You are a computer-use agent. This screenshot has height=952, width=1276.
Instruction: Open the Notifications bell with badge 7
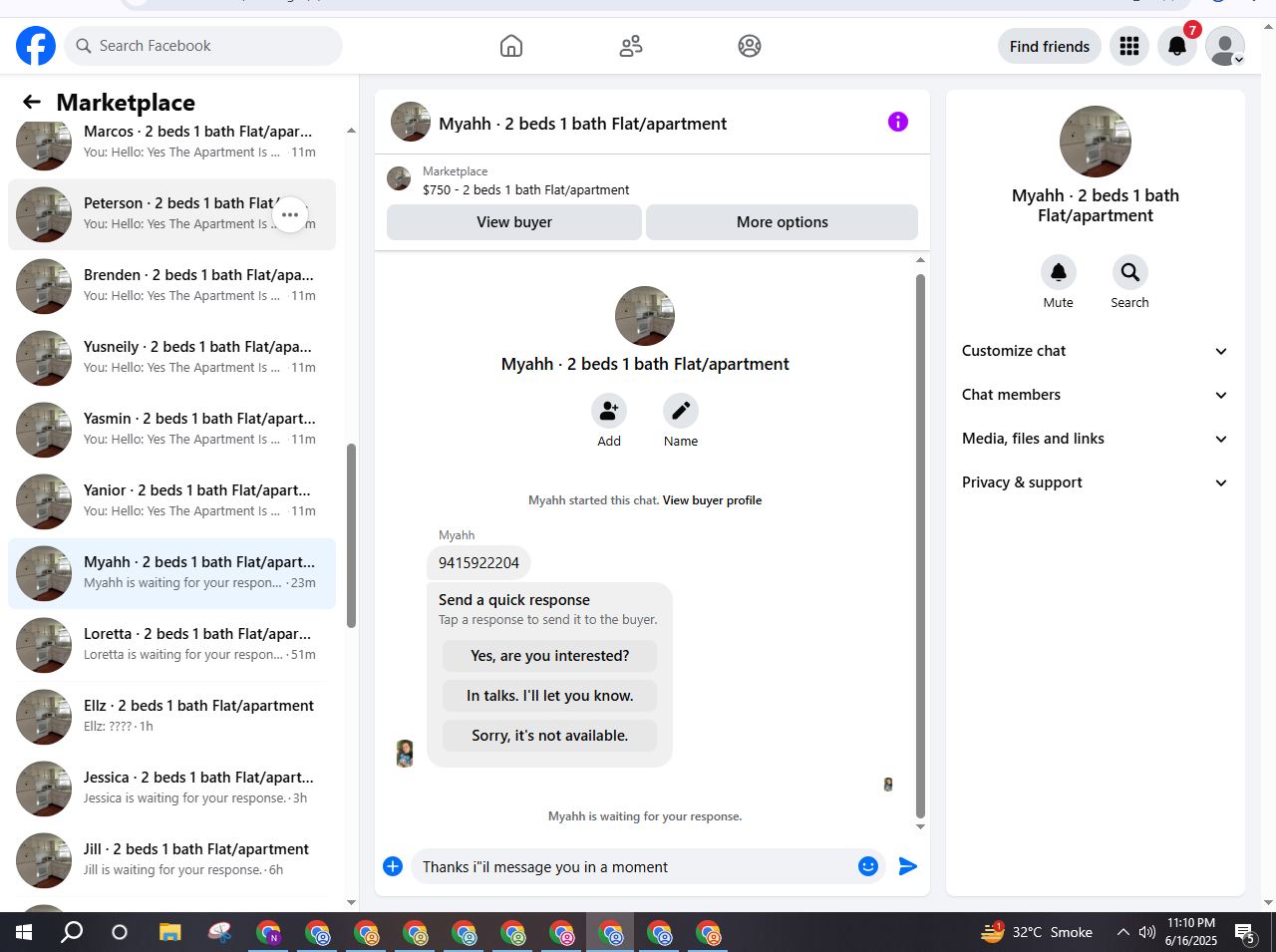(x=1177, y=46)
